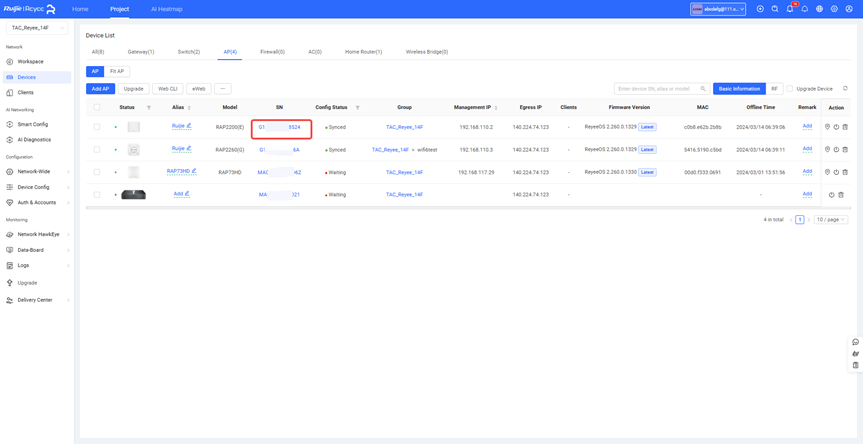Tick the Upgrade Device checkbox

pyautogui.click(x=790, y=89)
